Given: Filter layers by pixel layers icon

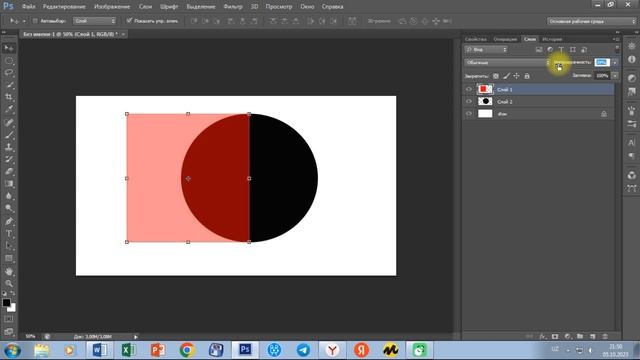Looking at the screenshot, I should pos(539,49).
